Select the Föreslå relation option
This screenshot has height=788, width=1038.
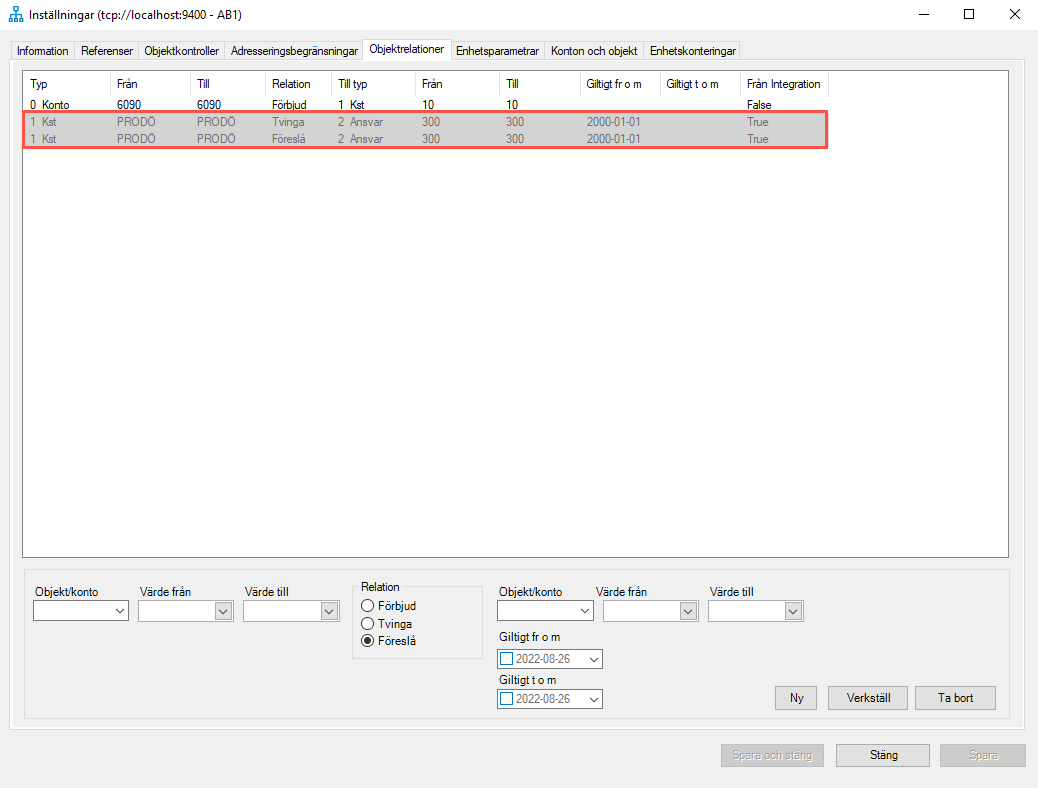pyautogui.click(x=368, y=640)
